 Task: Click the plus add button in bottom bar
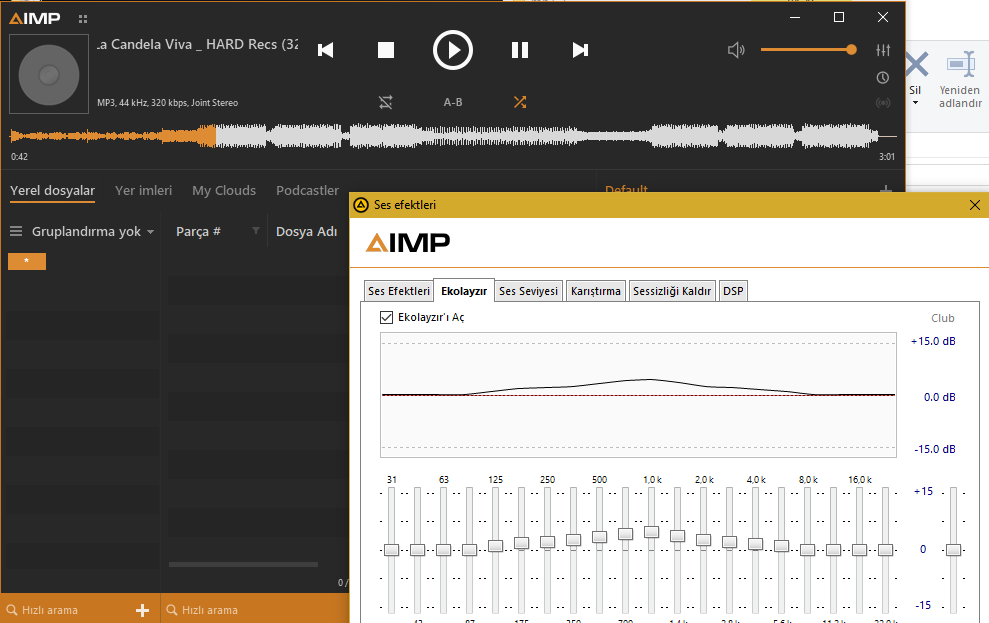click(x=143, y=610)
